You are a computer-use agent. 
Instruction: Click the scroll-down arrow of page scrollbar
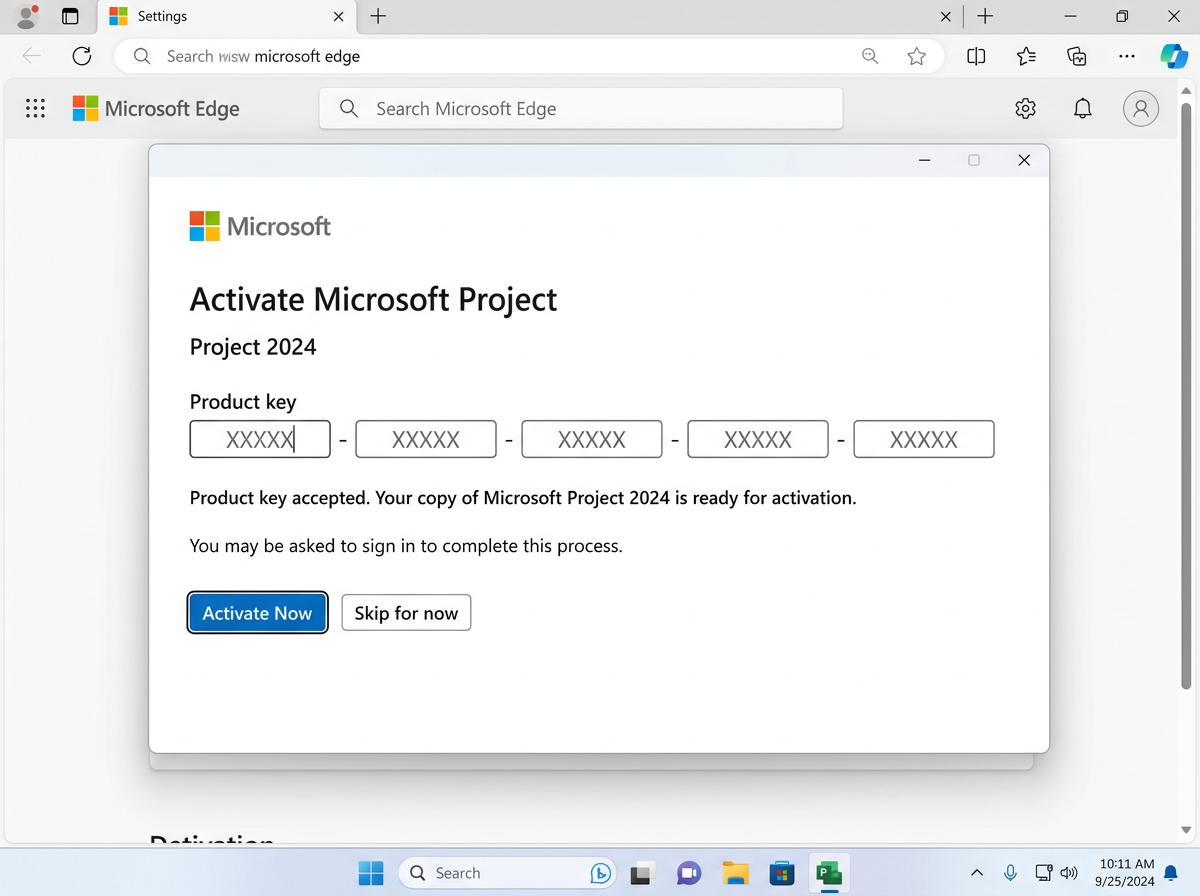(x=1186, y=830)
